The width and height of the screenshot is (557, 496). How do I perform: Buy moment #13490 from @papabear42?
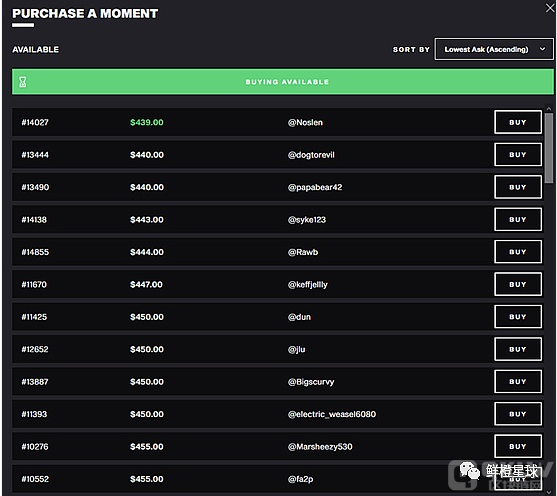coord(518,187)
